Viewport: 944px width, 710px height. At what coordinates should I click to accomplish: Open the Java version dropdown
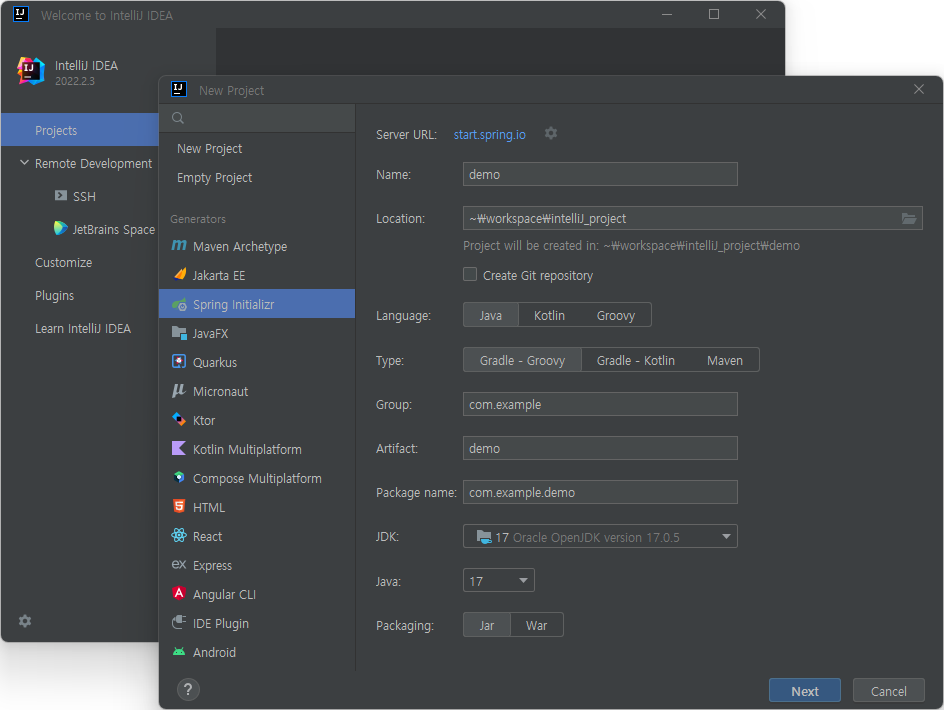tap(498, 581)
